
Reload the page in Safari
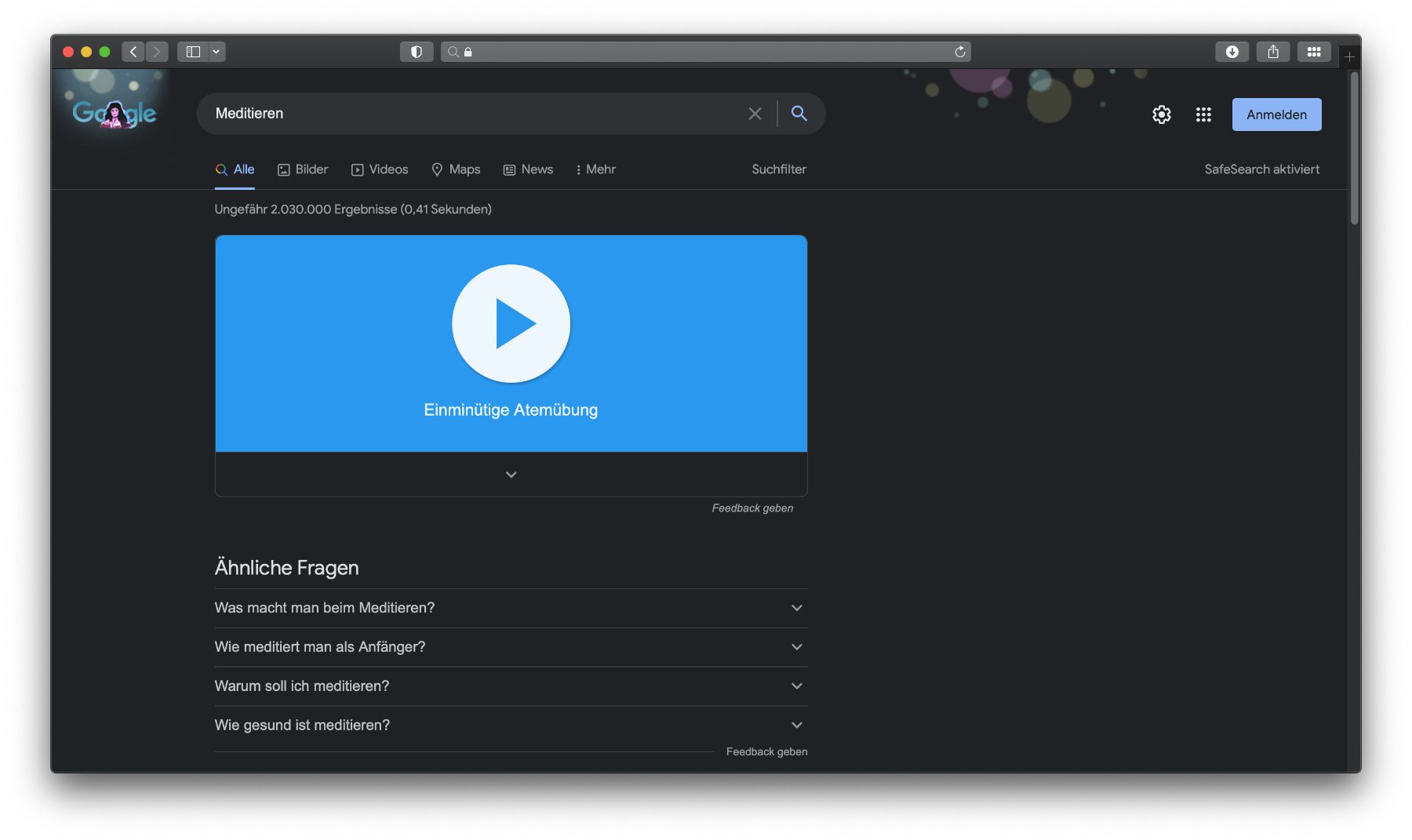pyautogui.click(x=959, y=52)
